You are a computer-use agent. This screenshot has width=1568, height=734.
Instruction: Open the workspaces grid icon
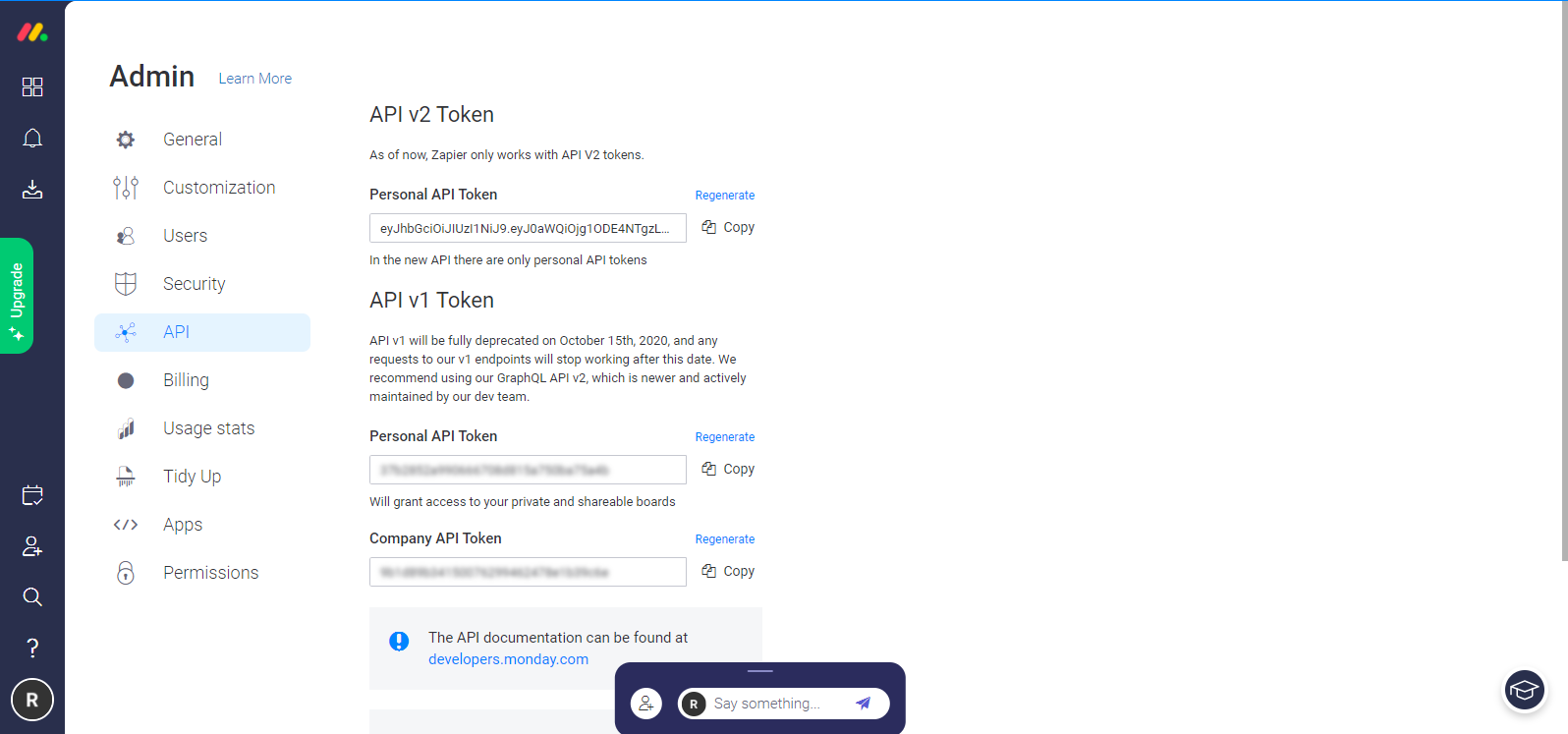click(x=32, y=87)
